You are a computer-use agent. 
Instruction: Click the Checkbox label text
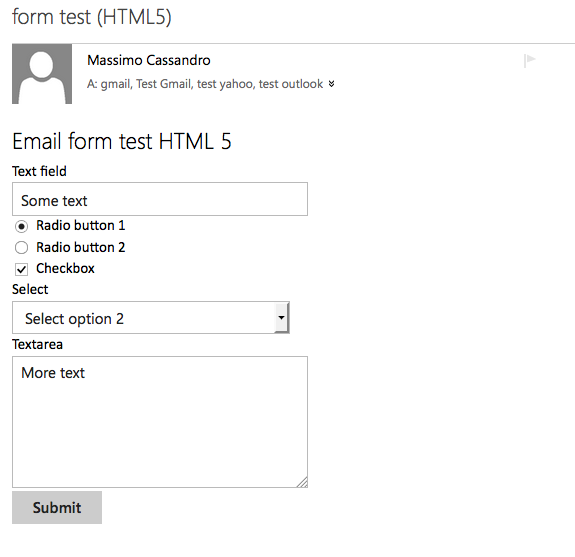(x=65, y=268)
